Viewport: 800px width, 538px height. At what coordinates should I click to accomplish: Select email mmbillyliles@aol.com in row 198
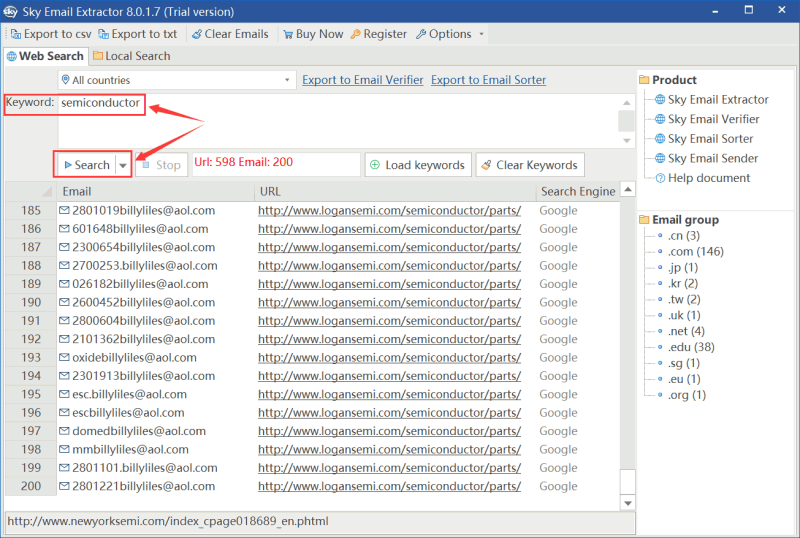click(130, 449)
